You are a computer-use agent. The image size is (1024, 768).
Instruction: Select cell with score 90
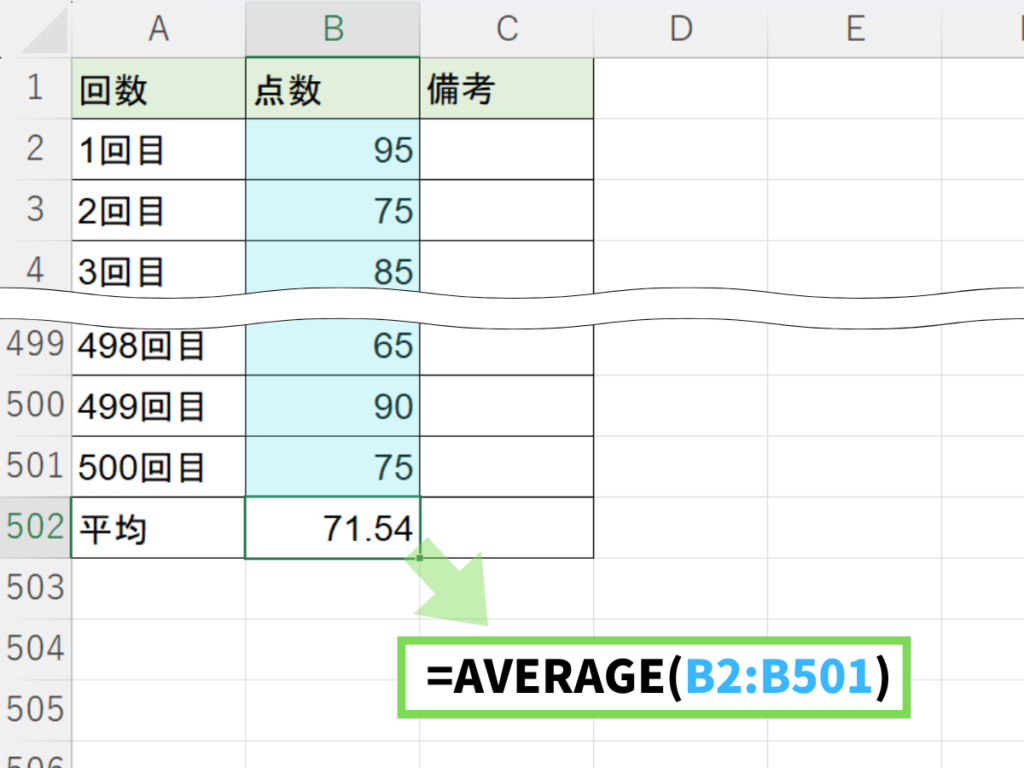[x=333, y=406]
